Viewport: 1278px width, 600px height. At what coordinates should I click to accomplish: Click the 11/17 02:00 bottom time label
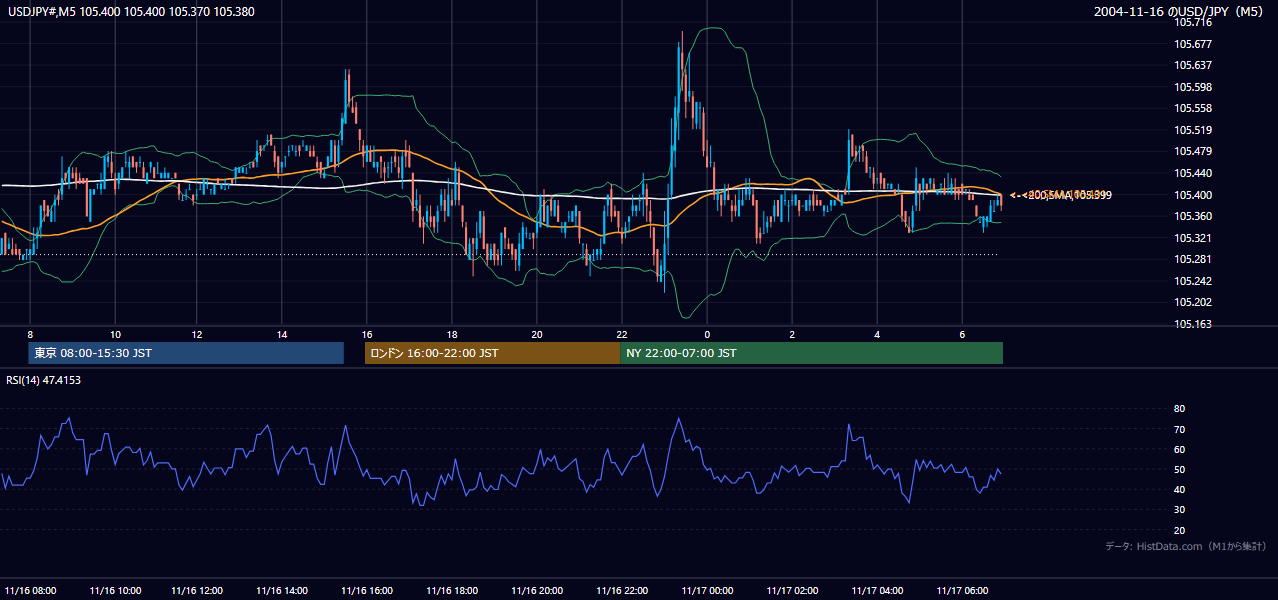point(792,590)
